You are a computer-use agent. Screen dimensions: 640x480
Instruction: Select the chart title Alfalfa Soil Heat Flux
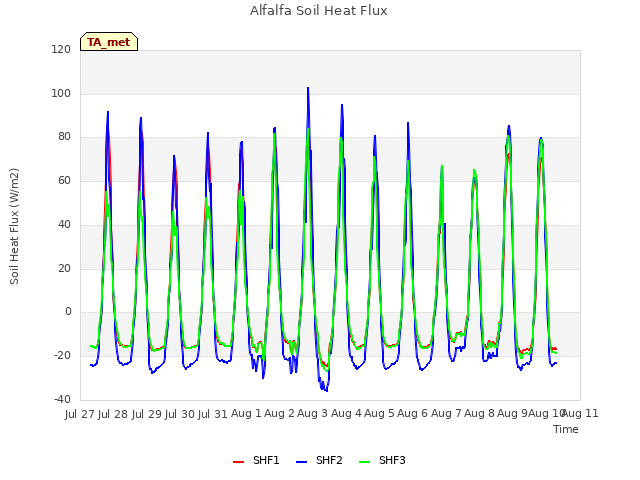tap(319, 10)
